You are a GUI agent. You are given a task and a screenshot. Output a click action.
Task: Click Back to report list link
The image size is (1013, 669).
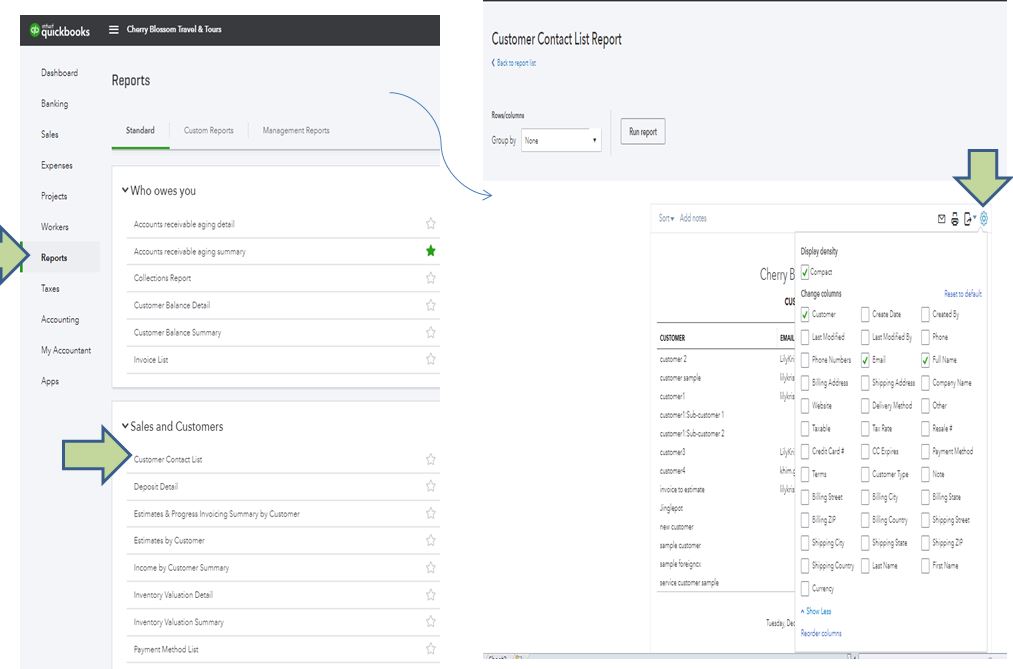[514, 63]
